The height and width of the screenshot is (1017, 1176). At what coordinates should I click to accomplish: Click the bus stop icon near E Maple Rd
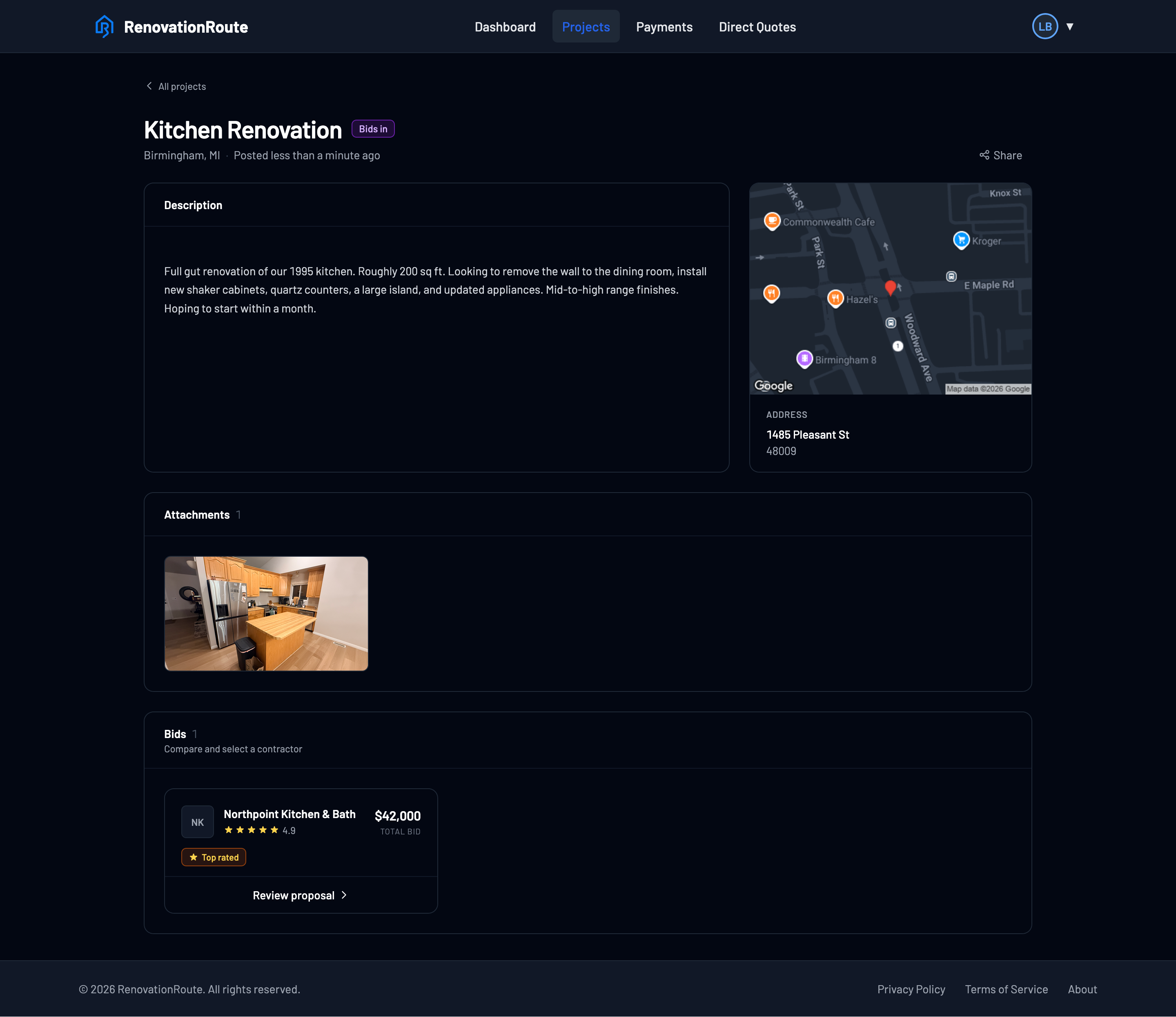(x=951, y=277)
